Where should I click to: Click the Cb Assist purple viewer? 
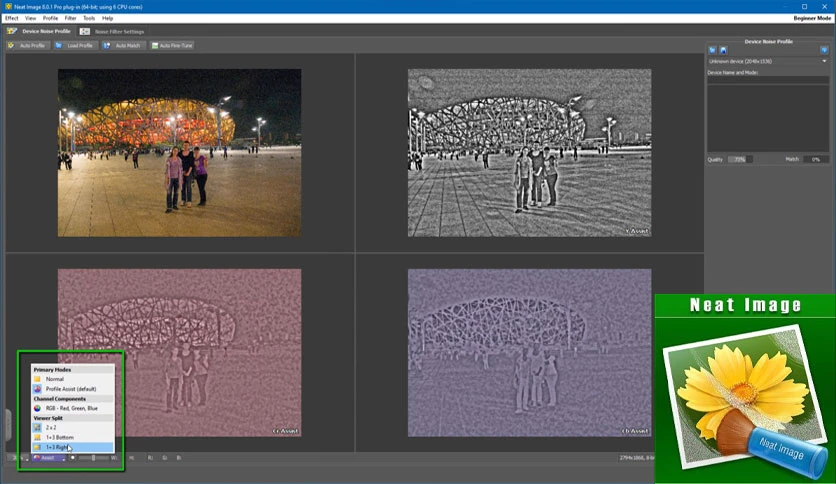[529, 353]
